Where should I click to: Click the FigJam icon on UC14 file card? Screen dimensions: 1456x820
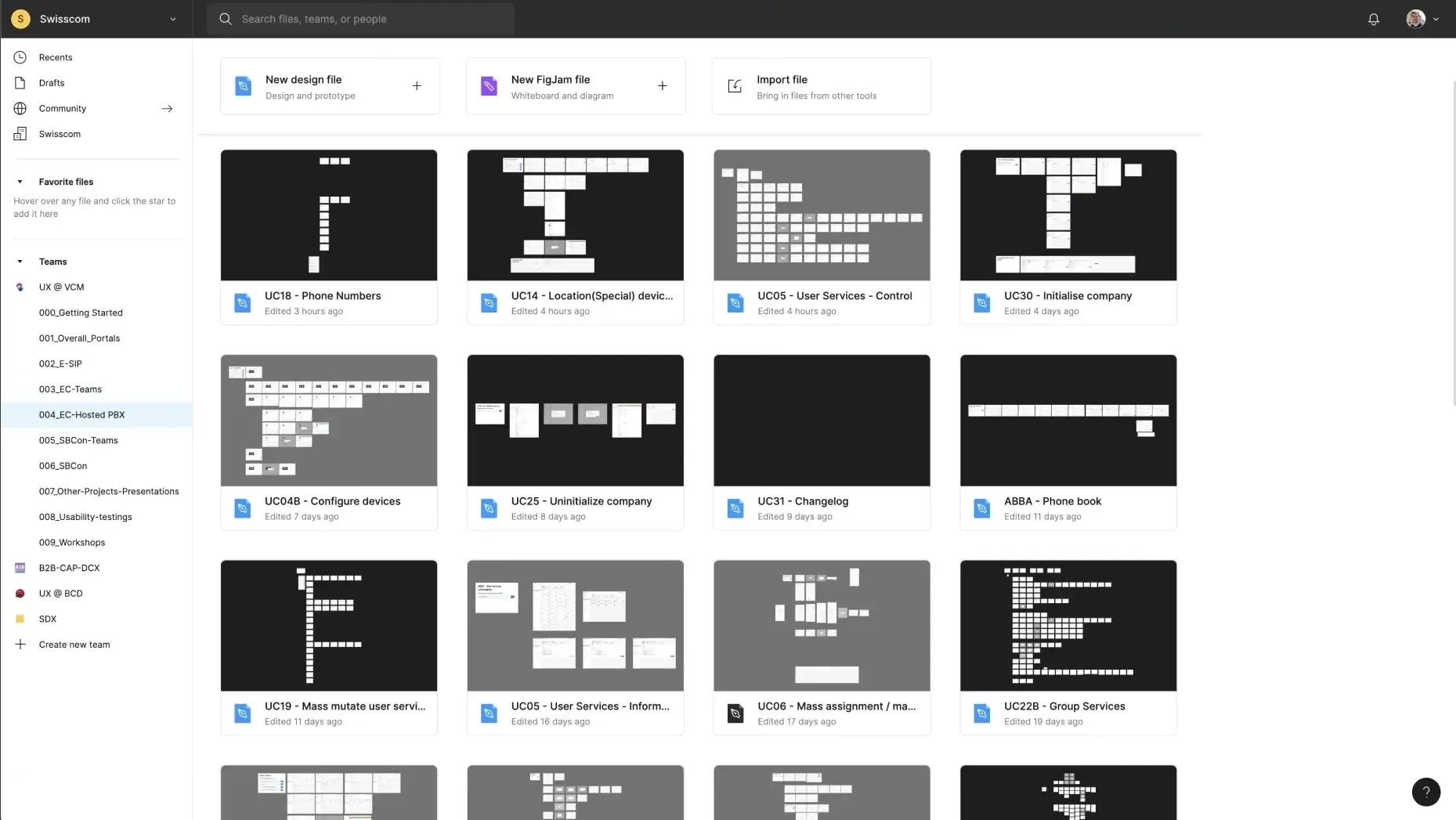[x=489, y=303]
